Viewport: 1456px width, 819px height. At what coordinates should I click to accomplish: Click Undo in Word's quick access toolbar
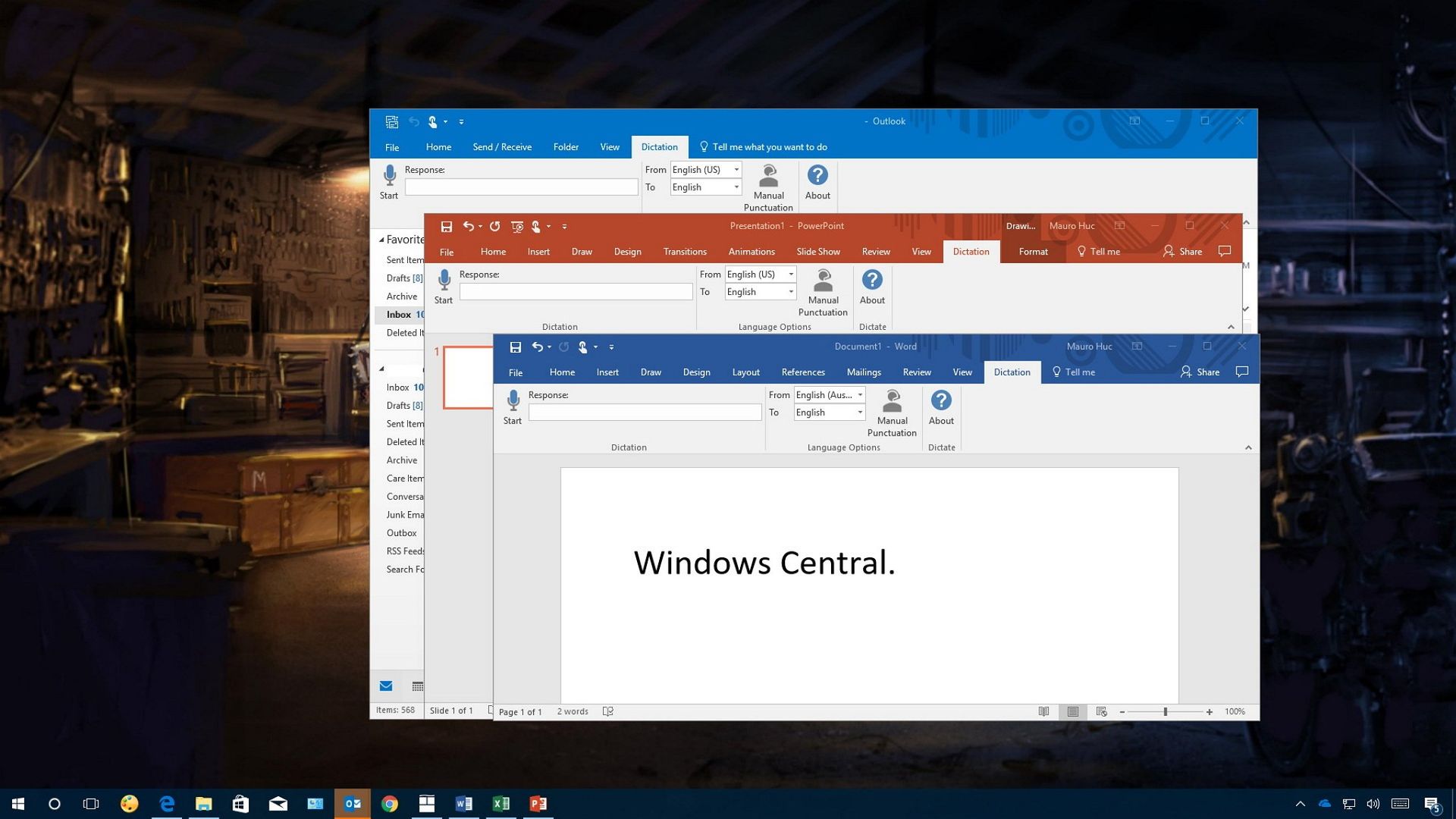point(537,347)
